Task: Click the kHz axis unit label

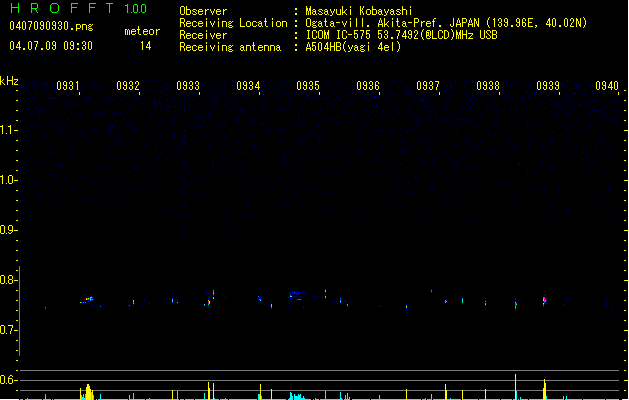Action: point(9,81)
